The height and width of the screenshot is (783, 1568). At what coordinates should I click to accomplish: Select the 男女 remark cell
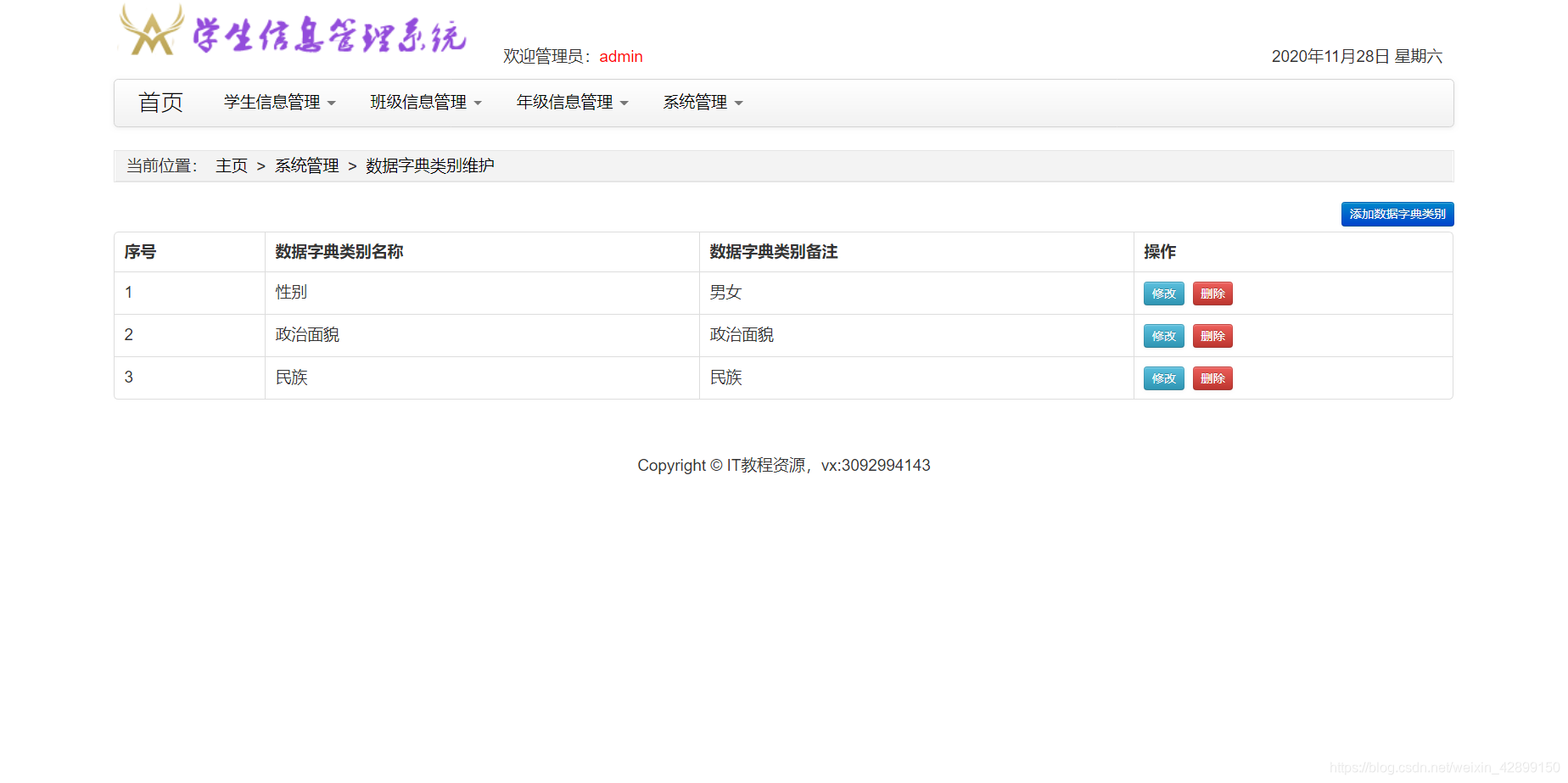(x=916, y=293)
